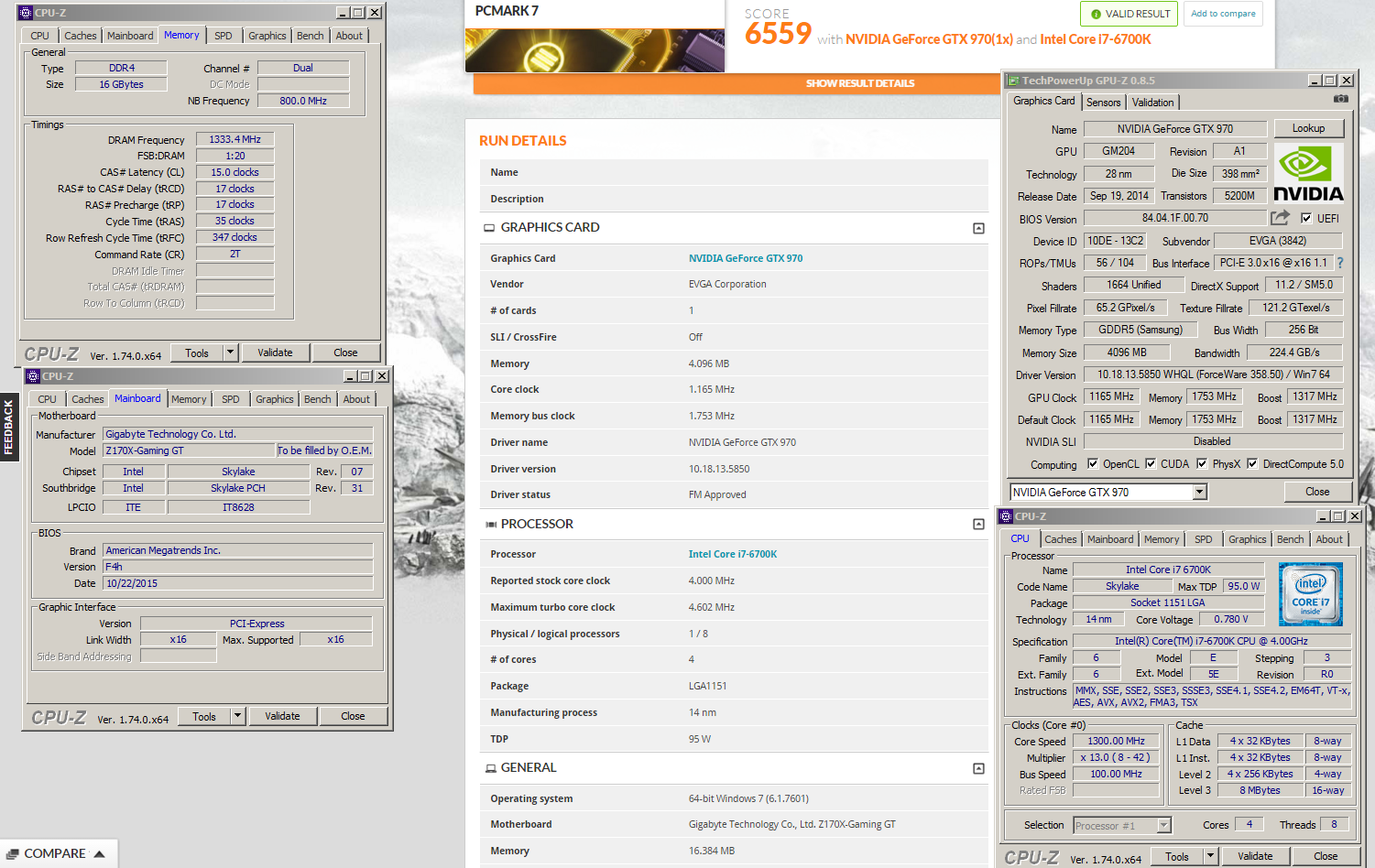Viewport: 1375px width, 868px height.
Task: Click the Compare label at bottom left
Action: pyautogui.click(x=55, y=853)
